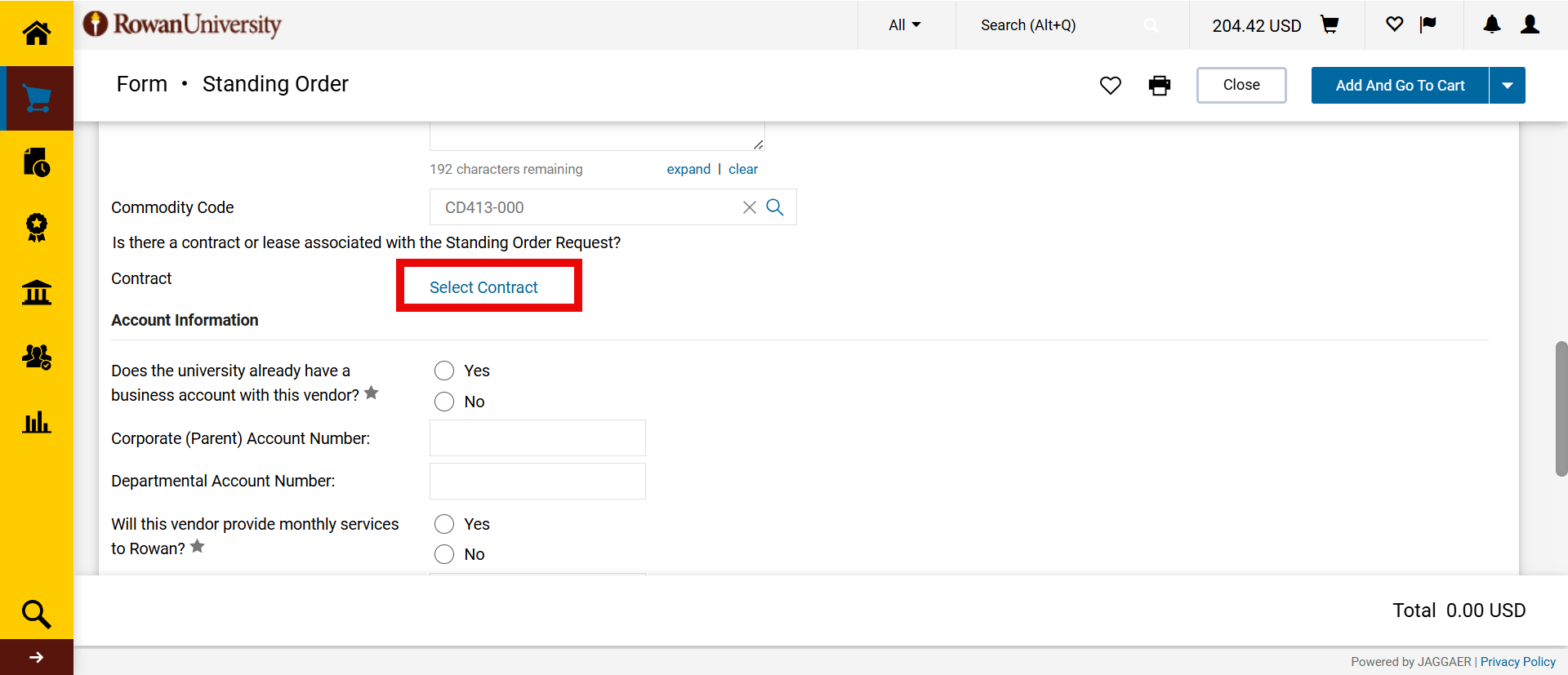Open the Orders clock icon in sidebar
1568x675 pixels.
(x=36, y=162)
